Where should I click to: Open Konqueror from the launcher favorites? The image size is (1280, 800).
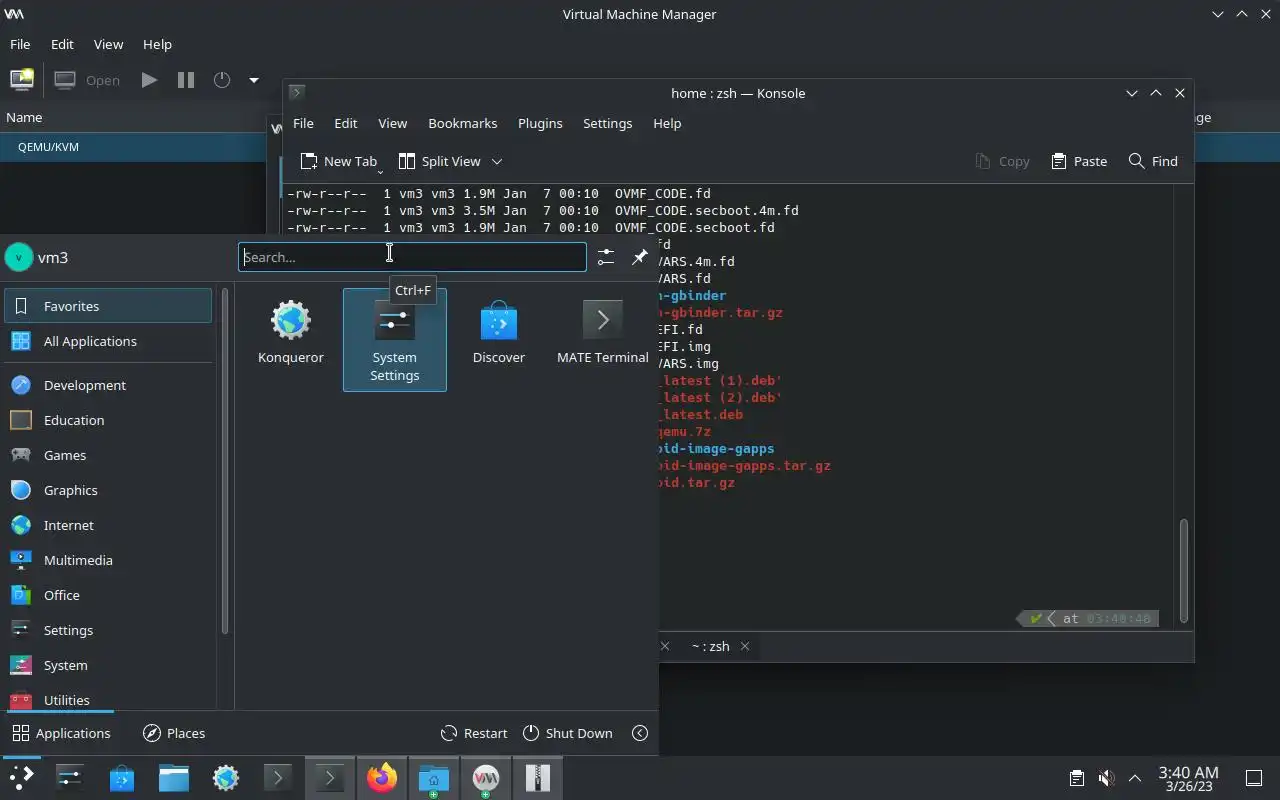290,333
